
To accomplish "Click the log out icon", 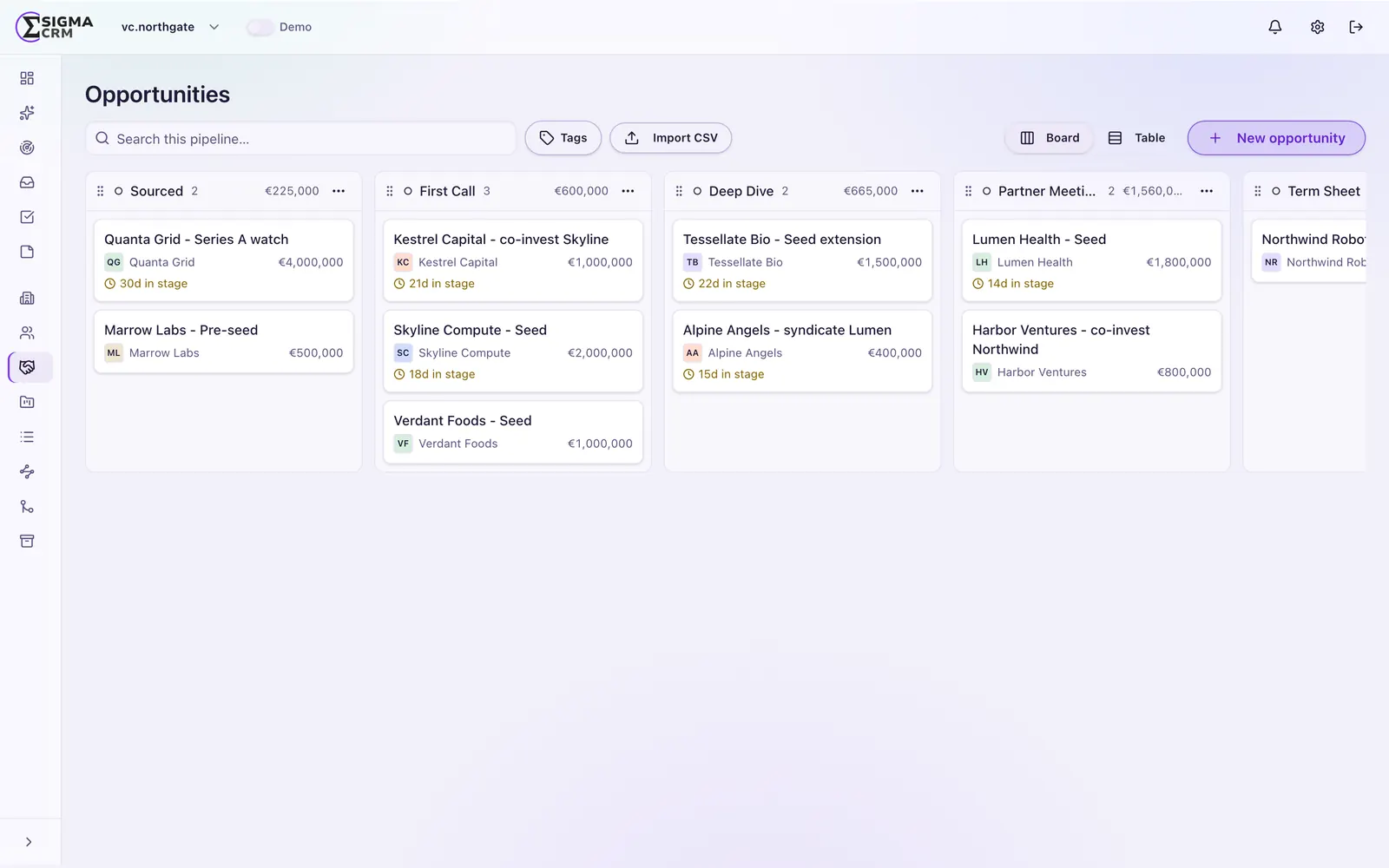I will [1356, 27].
